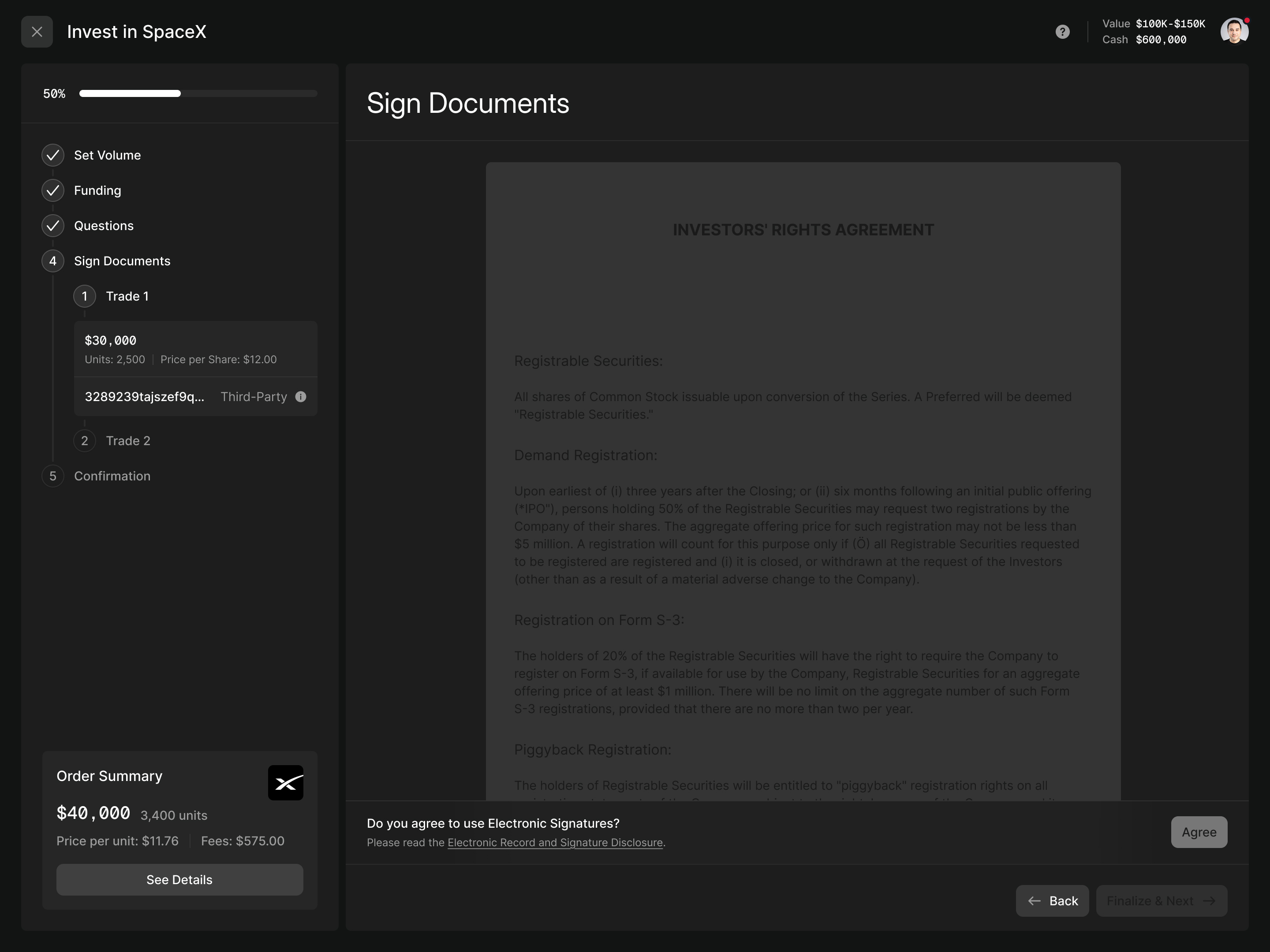This screenshot has height=952, width=1270.
Task: Click the 50% progress bar
Action: click(x=198, y=93)
